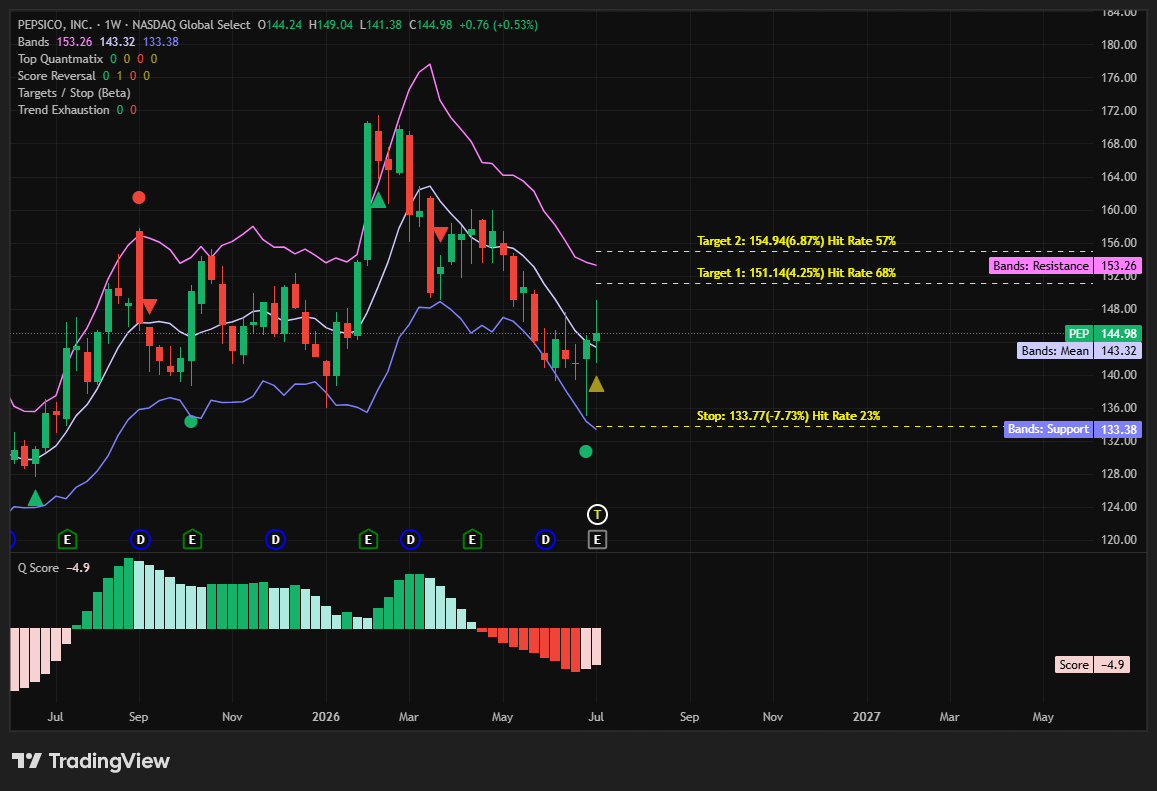Viewport: 1157px width, 791px height.
Task: Click the most recent Q Score histogram bar
Action: coord(596,646)
